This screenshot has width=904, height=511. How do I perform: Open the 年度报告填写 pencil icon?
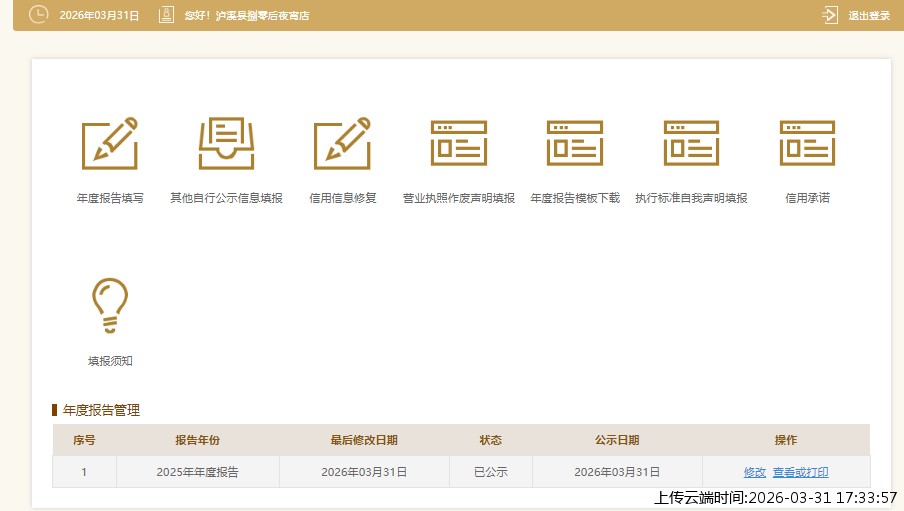(x=110, y=143)
